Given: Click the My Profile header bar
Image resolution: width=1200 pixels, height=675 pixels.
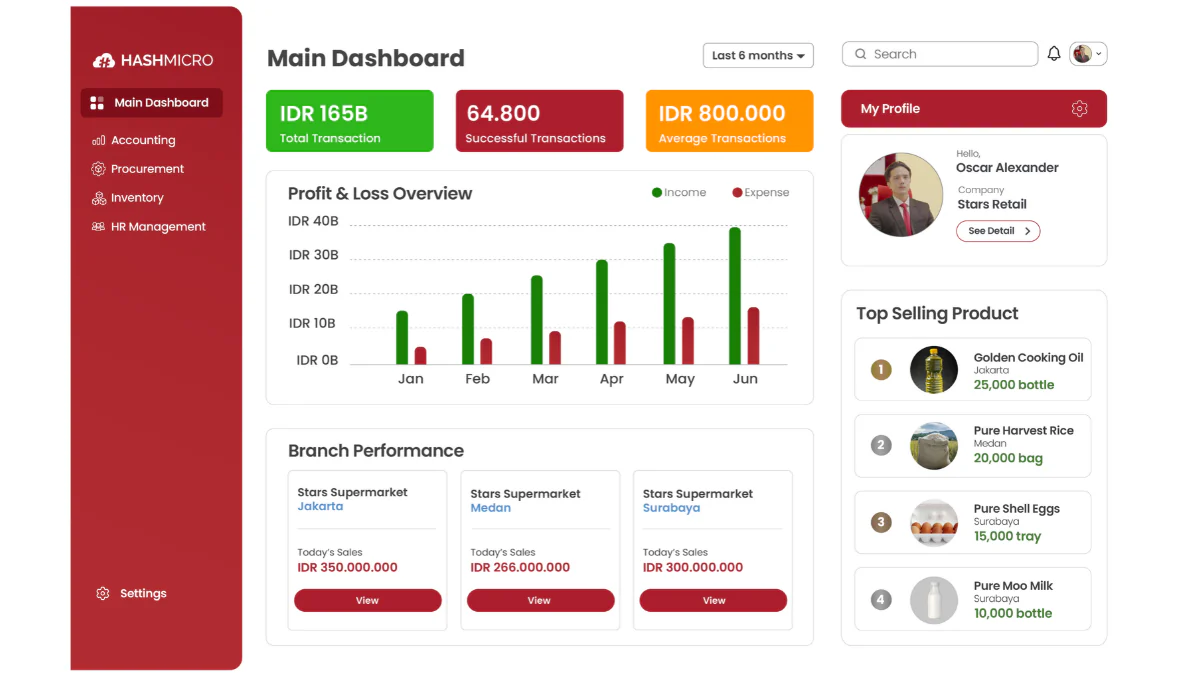Looking at the screenshot, I should [974, 109].
